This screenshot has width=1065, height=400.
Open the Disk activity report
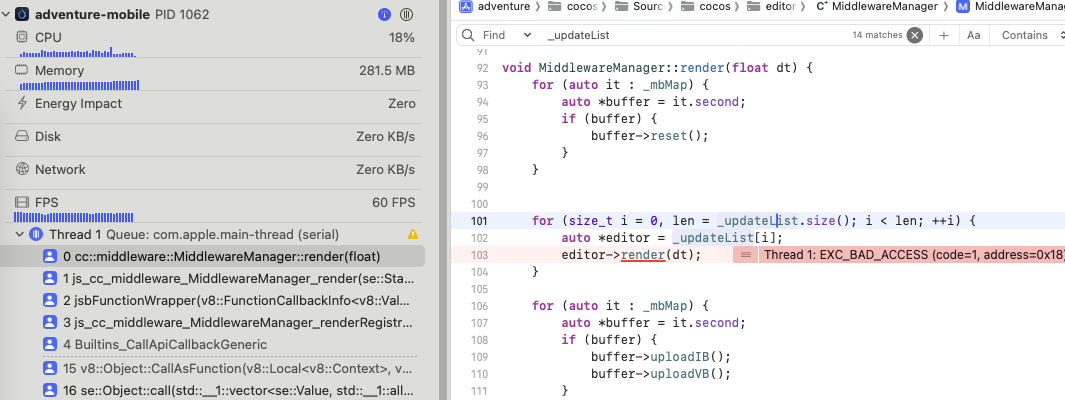click(x=215, y=136)
